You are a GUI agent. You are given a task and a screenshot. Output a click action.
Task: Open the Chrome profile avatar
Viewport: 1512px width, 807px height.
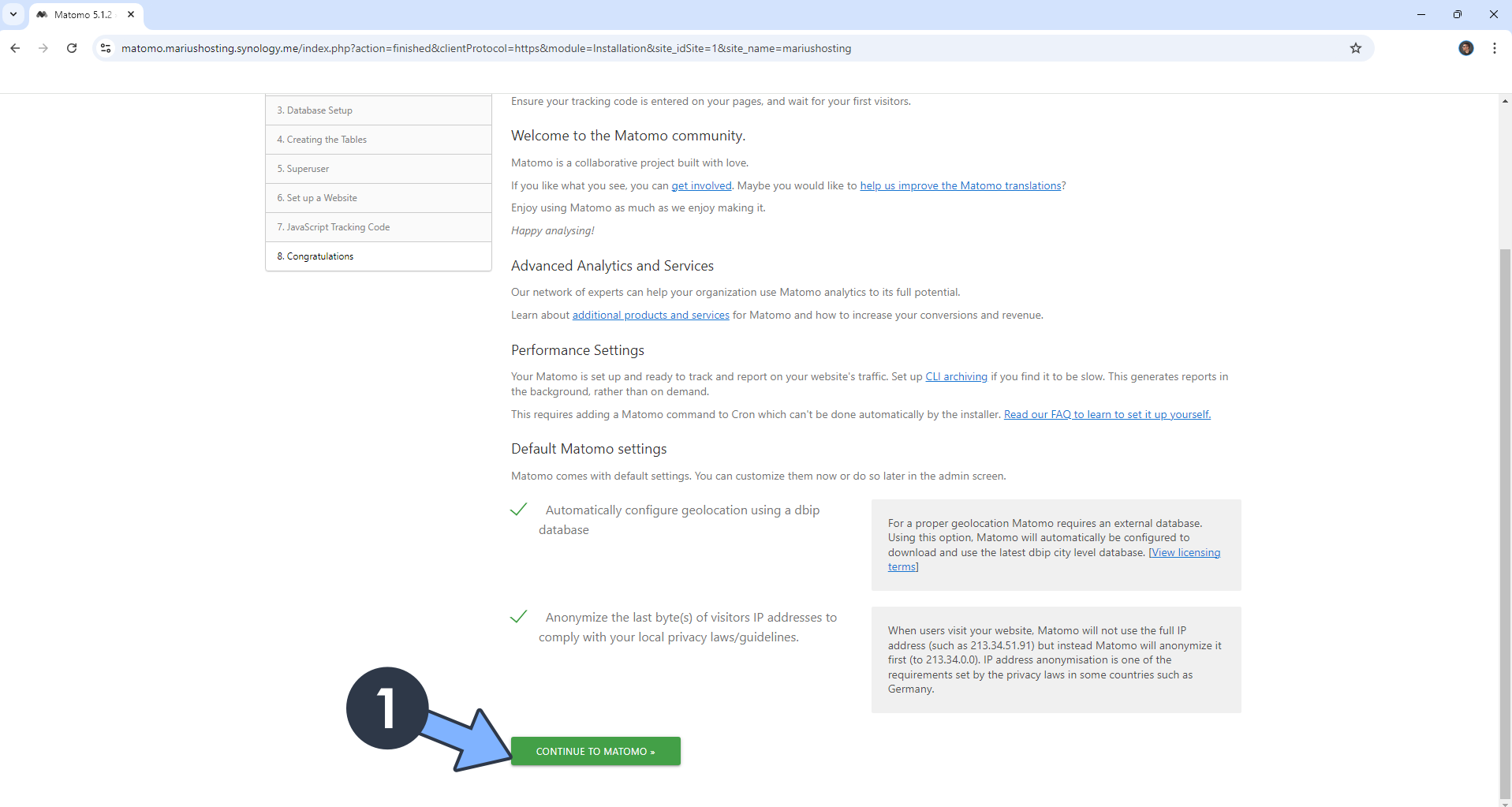pos(1465,48)
